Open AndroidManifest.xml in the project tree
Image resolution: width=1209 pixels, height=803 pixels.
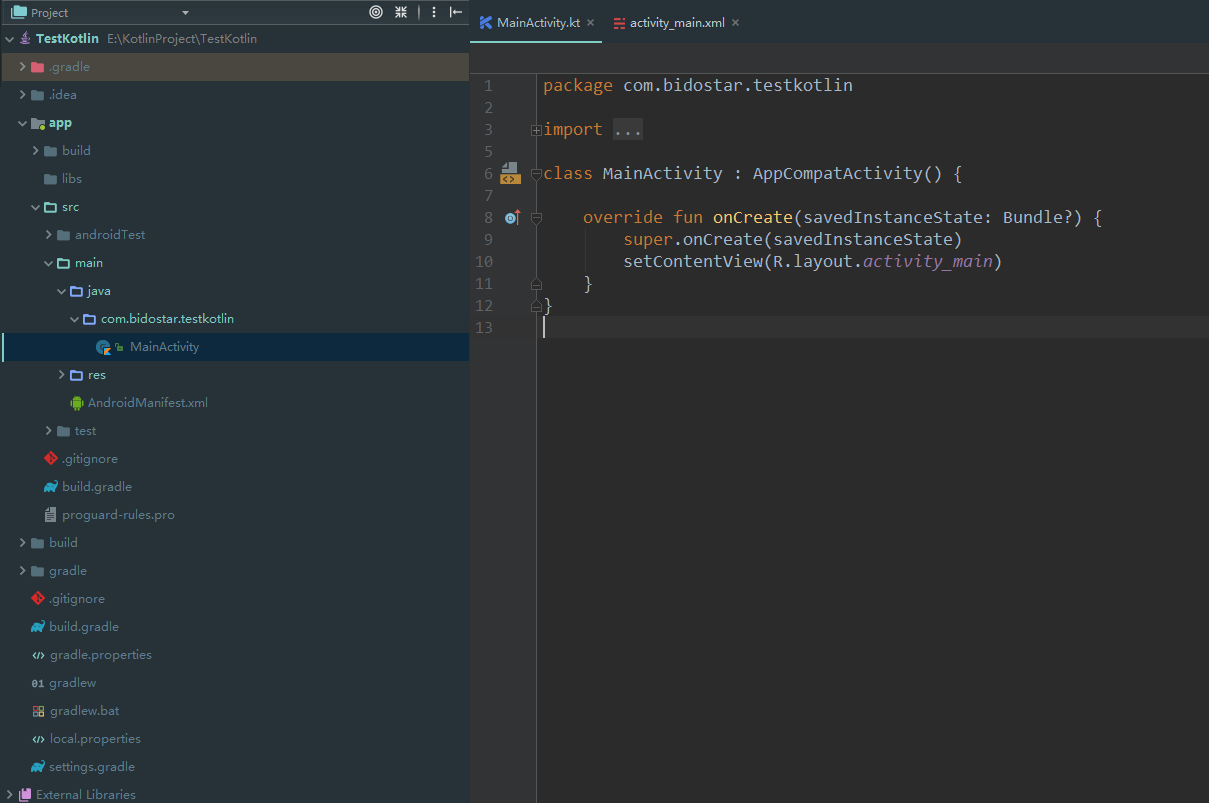point(147,403)
